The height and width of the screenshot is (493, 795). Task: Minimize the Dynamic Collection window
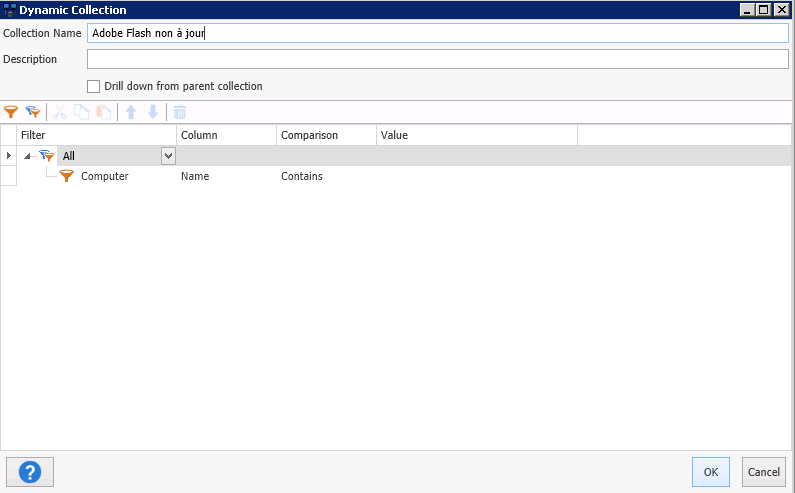(x=747, y=10)
